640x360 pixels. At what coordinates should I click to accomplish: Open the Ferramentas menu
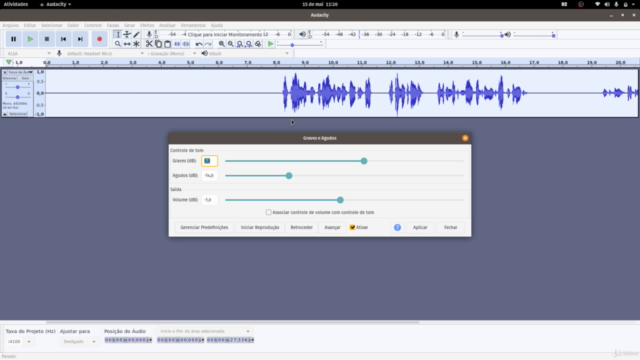tap(193, 25)
